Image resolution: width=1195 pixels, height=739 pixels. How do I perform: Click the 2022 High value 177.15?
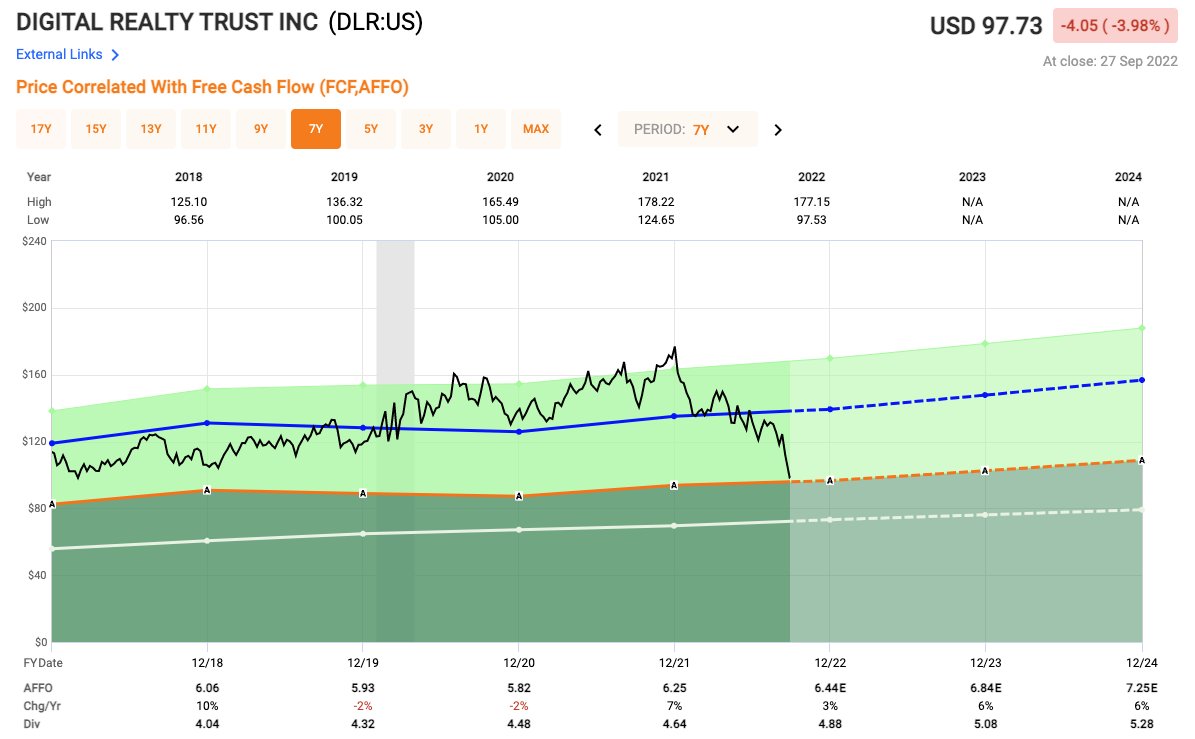[x=812, y=202]
